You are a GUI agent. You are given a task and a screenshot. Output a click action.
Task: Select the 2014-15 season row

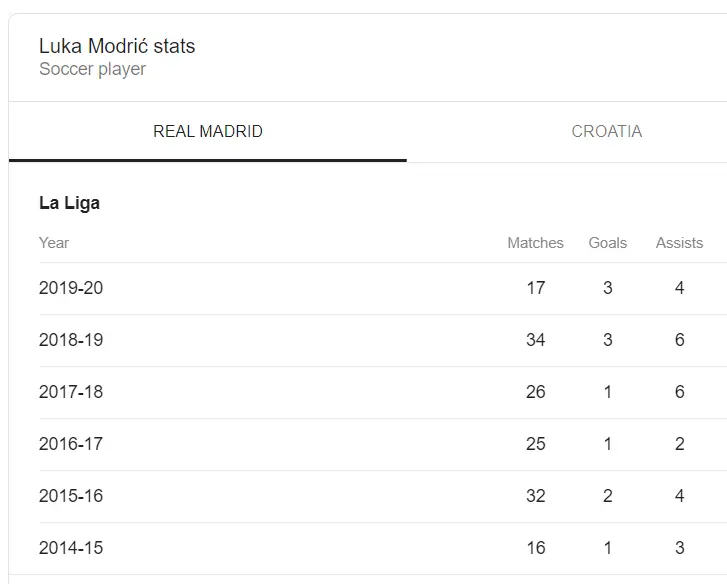click(x=71, y=548)
